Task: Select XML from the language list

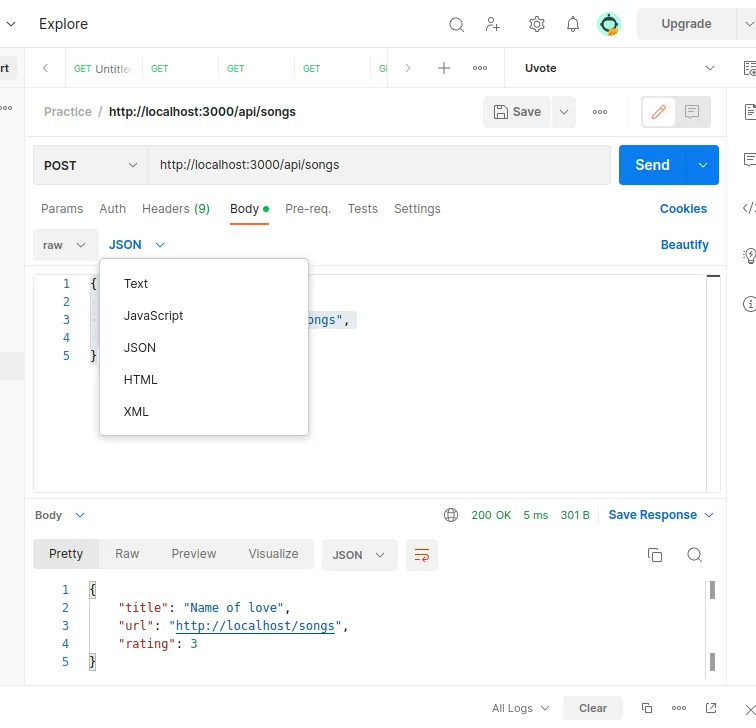Action: [136, 412]
